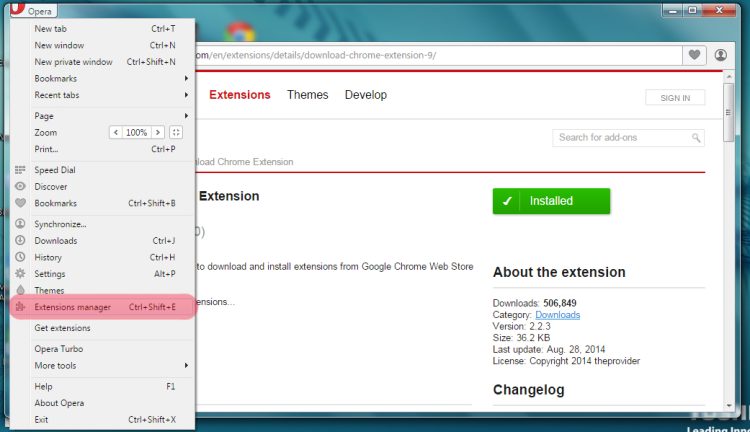Decrease zoom with the left arrow

point(116,132)
